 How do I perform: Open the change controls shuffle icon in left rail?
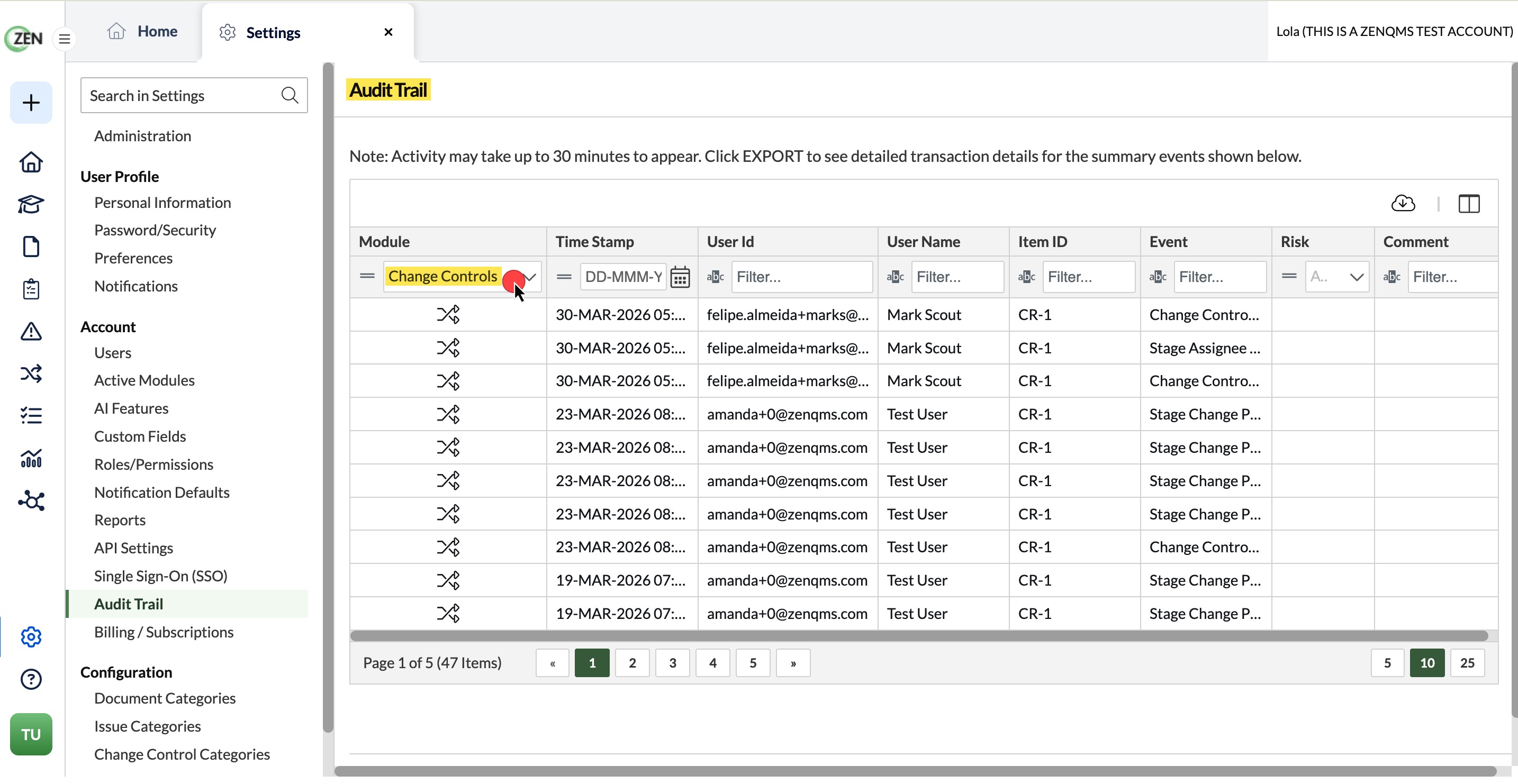[x=31, y=375]
